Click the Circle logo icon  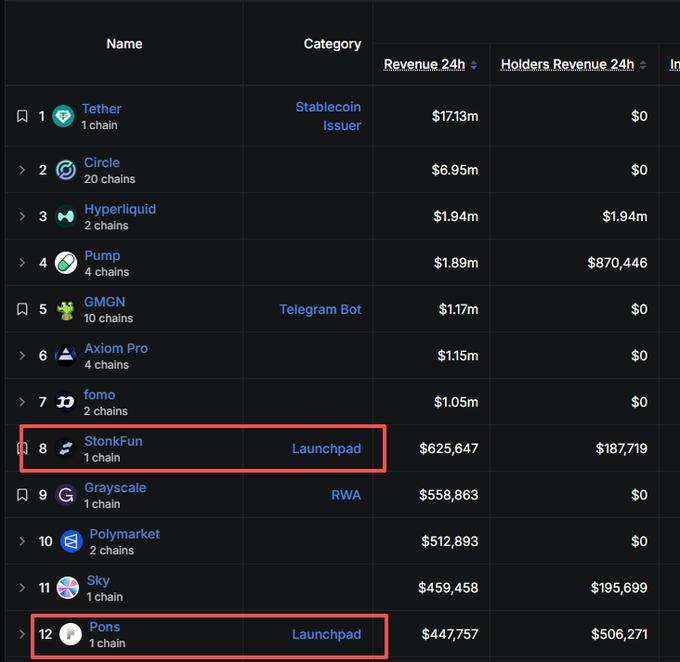[66, 170]
